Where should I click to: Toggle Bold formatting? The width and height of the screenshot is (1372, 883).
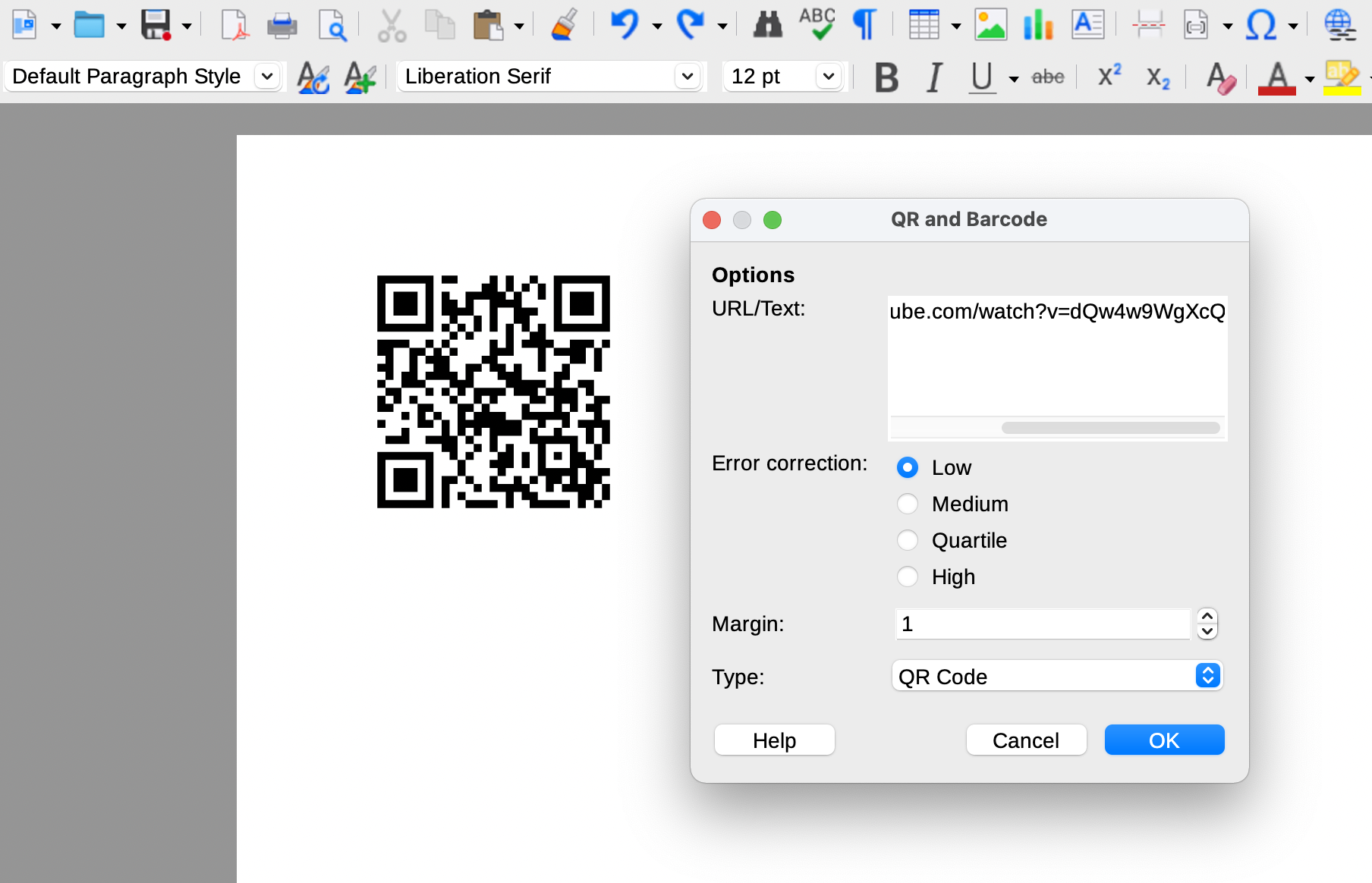coord(886,77)
